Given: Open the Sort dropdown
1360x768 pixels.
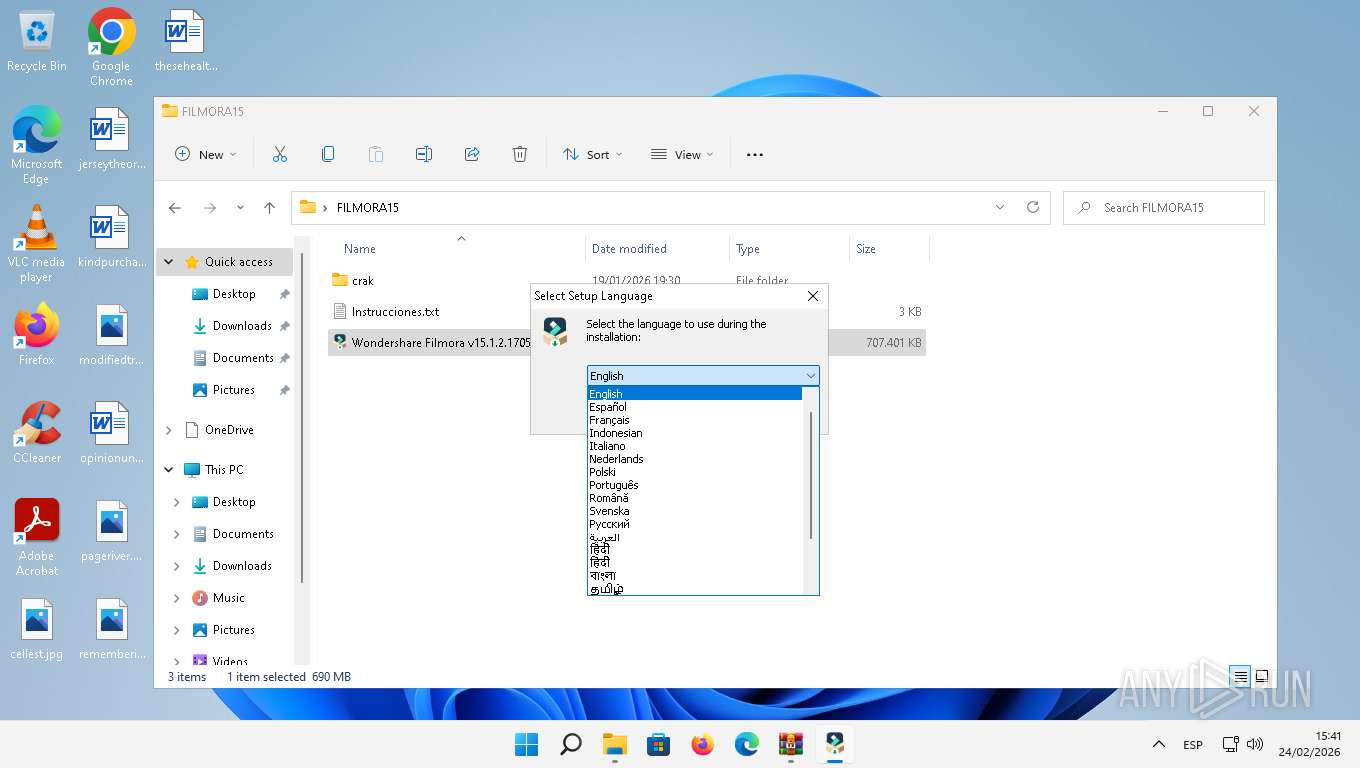Looking at the screenshot, I should pos(592,154).
